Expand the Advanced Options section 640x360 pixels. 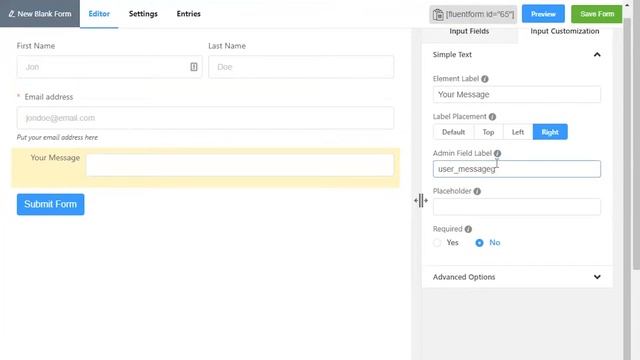pos(597,277)
